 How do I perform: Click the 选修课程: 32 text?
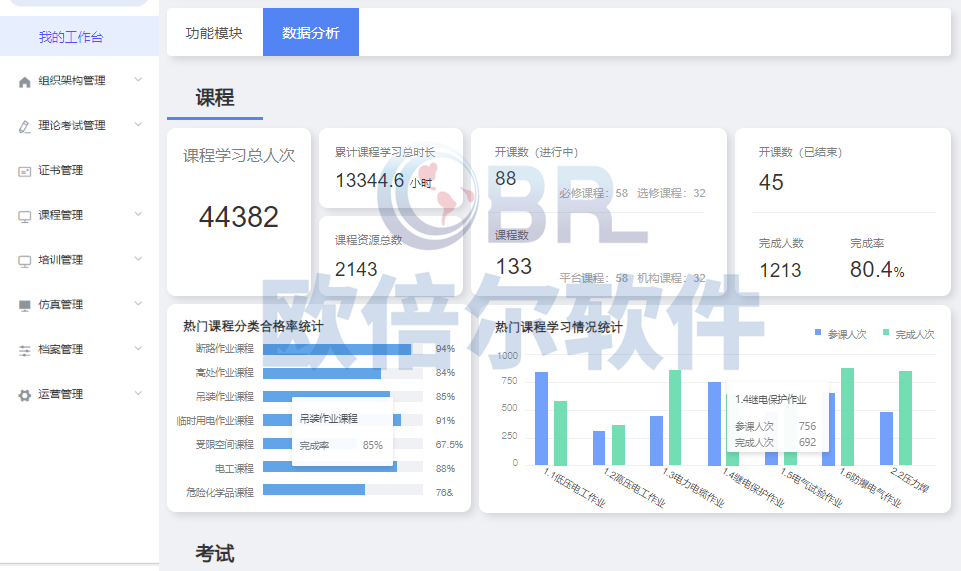pos(671,193)
